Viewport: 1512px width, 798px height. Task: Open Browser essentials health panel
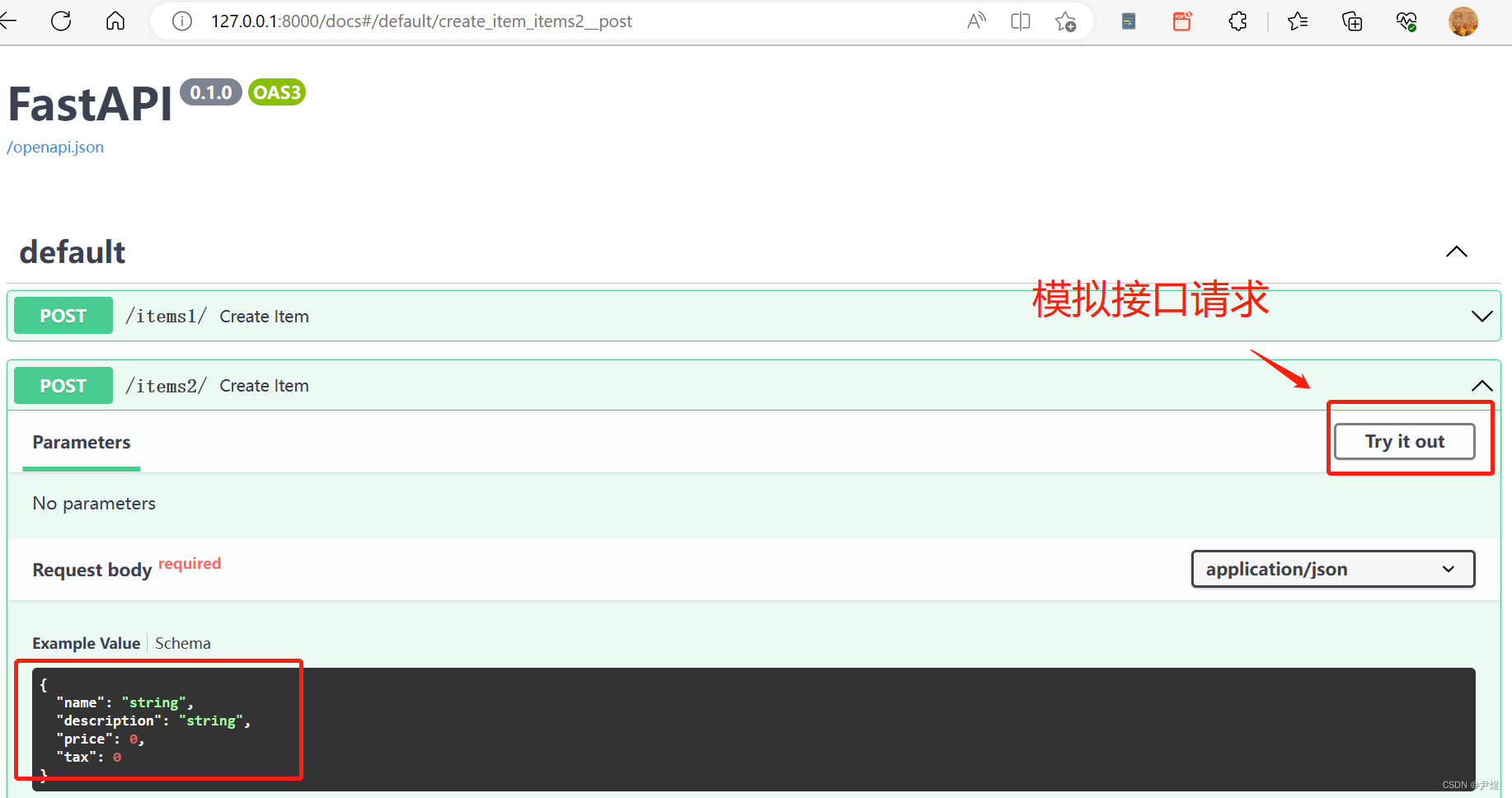pos(1406,21)
